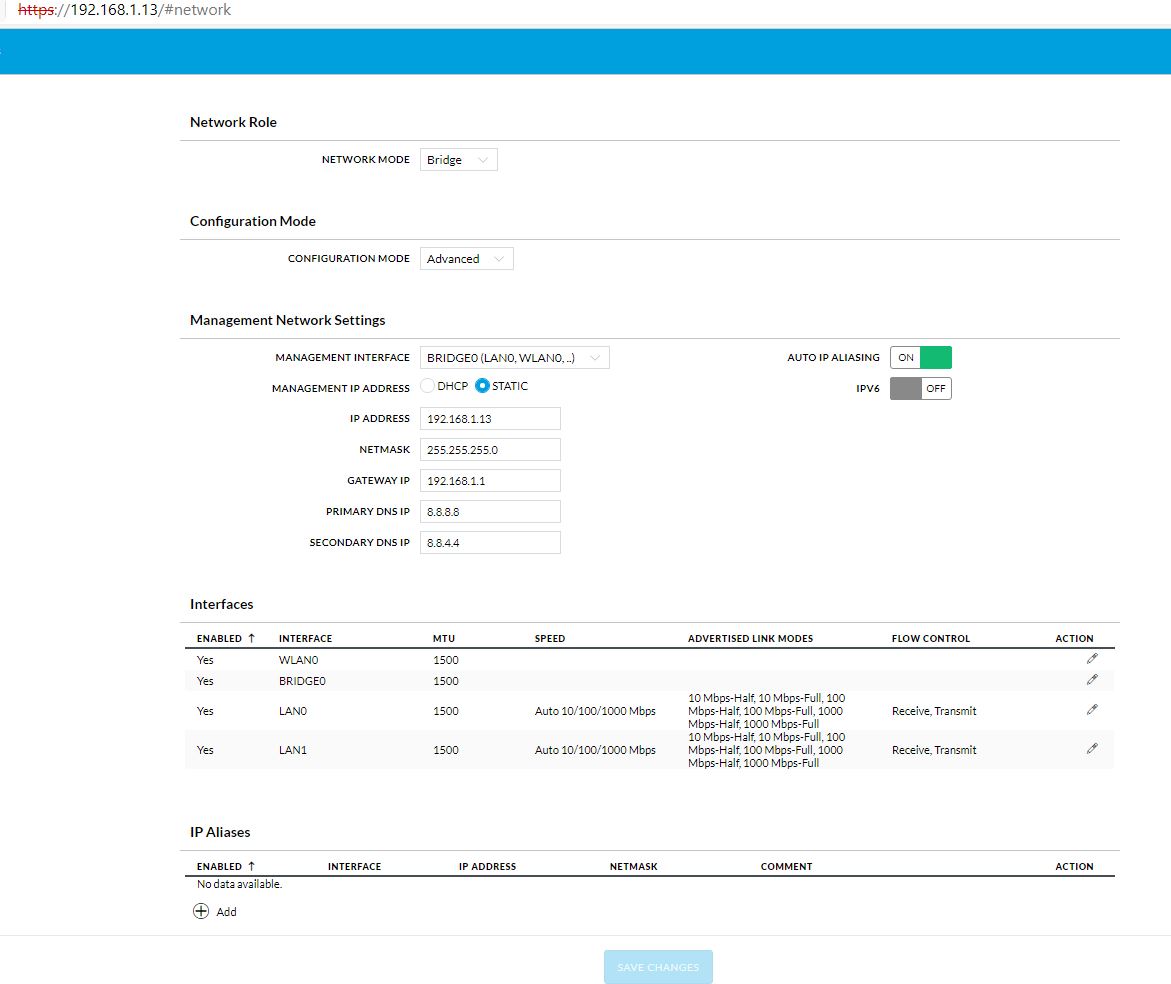Click the LAN0 advertised link modes text
The width and height of the screenshot is (1171, 984).
[766, 711]
